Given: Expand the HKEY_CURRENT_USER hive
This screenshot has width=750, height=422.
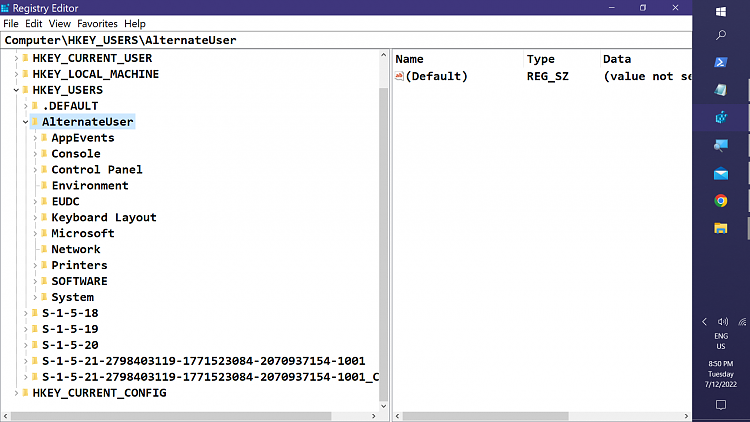Looking at the screenshot, I should [x=16, y=58].
